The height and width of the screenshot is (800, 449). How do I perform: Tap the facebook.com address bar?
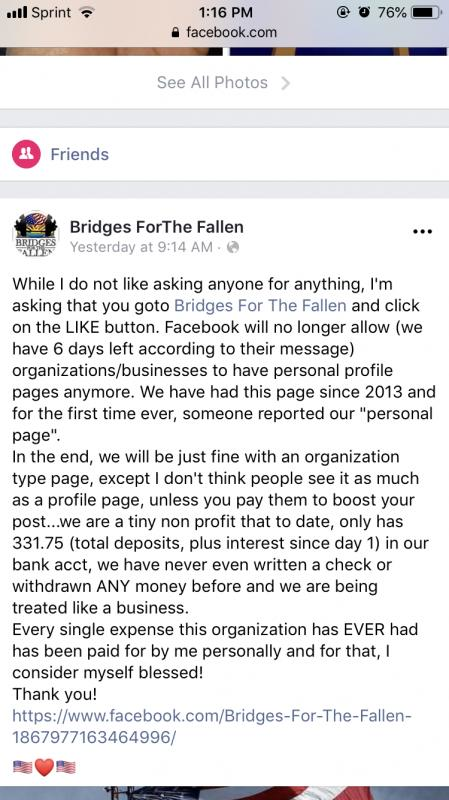click(x=224, y=33)
